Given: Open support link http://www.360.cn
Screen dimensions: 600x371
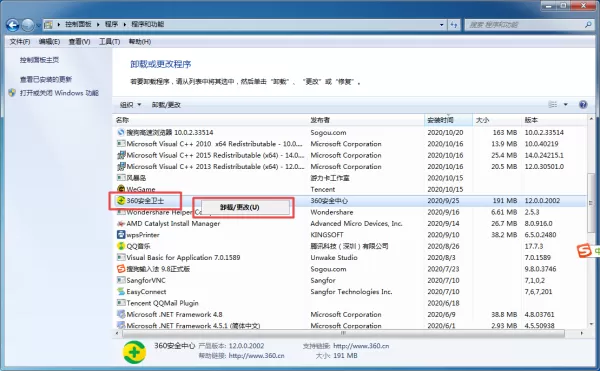Looking at the screenshot, I should click(361, 346).
